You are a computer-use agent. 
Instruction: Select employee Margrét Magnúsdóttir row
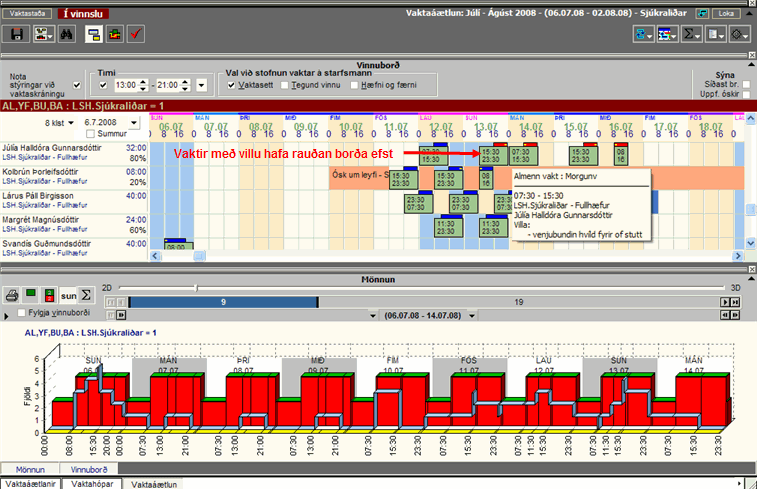74,224
